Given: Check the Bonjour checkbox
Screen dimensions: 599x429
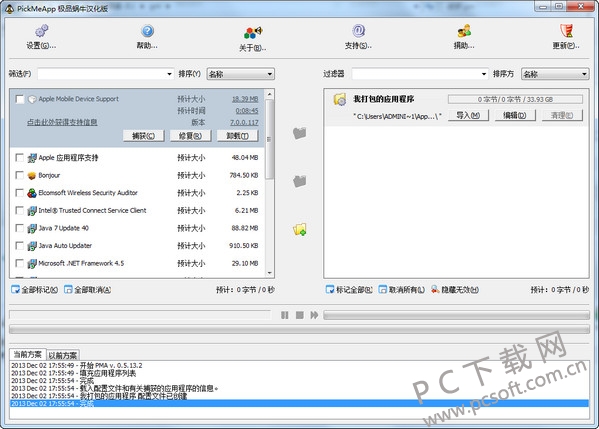Looking at the screenshot, I should tap(19, 175).
